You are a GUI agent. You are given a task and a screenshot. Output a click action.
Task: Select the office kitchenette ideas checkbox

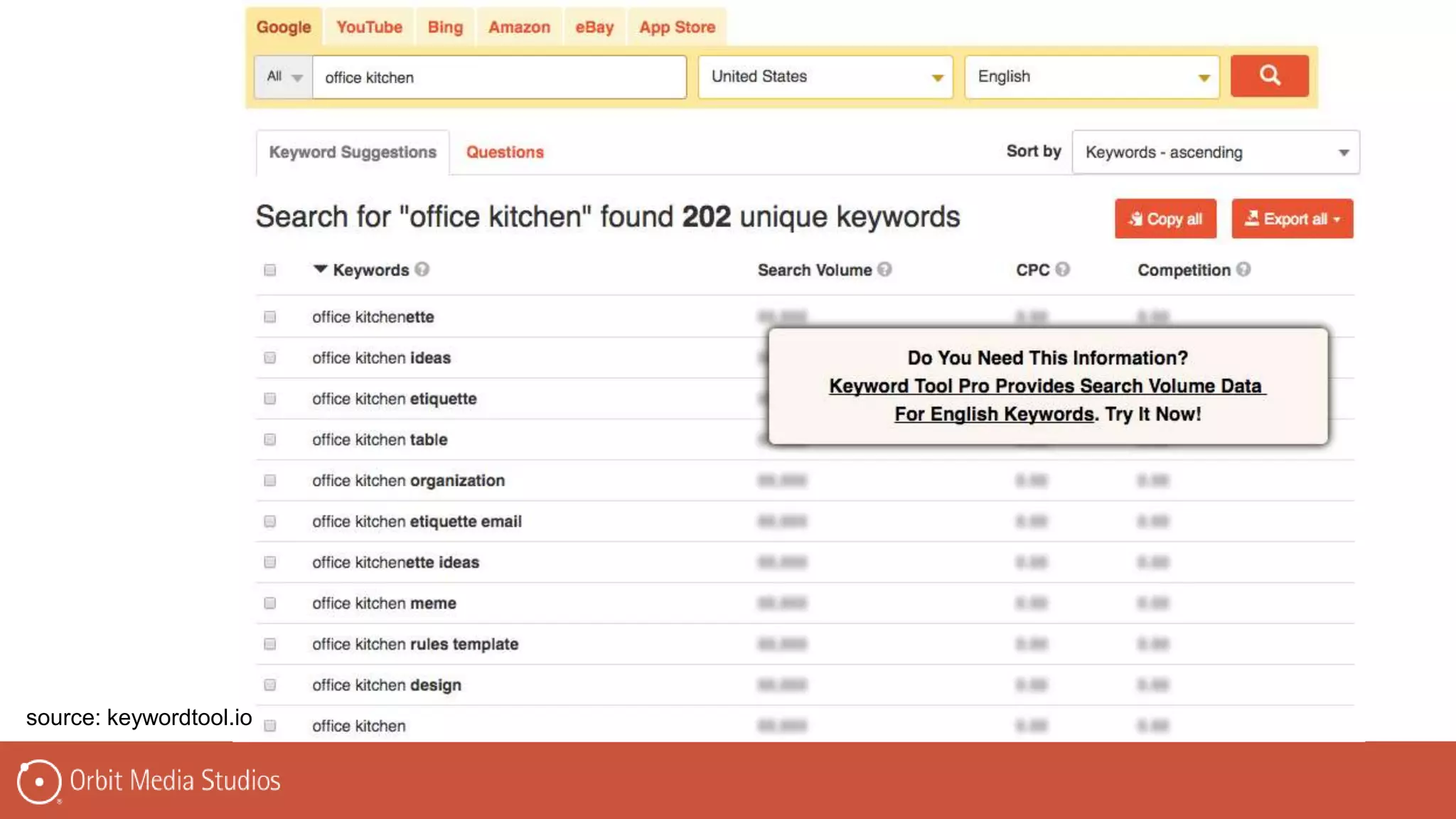point(270,562)
